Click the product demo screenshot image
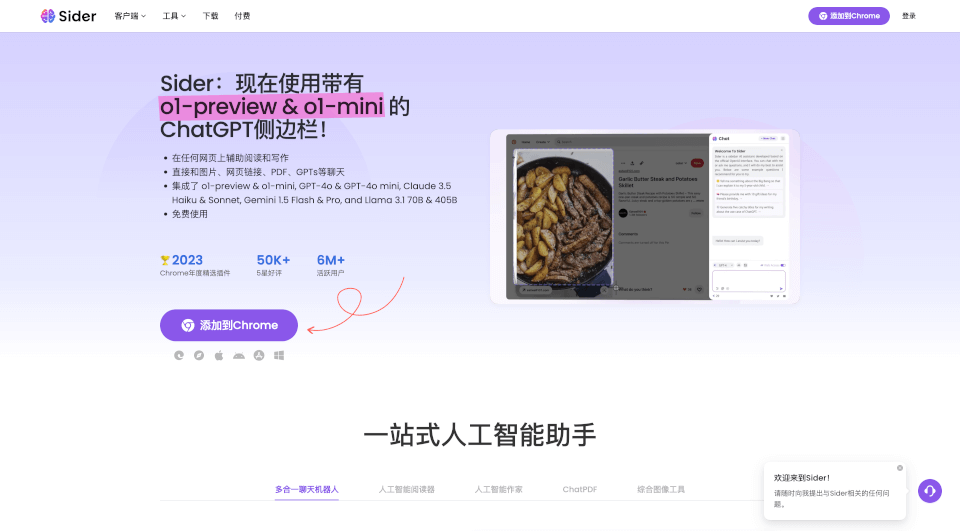Screen dimensions: 960x531 coord(645,216)
